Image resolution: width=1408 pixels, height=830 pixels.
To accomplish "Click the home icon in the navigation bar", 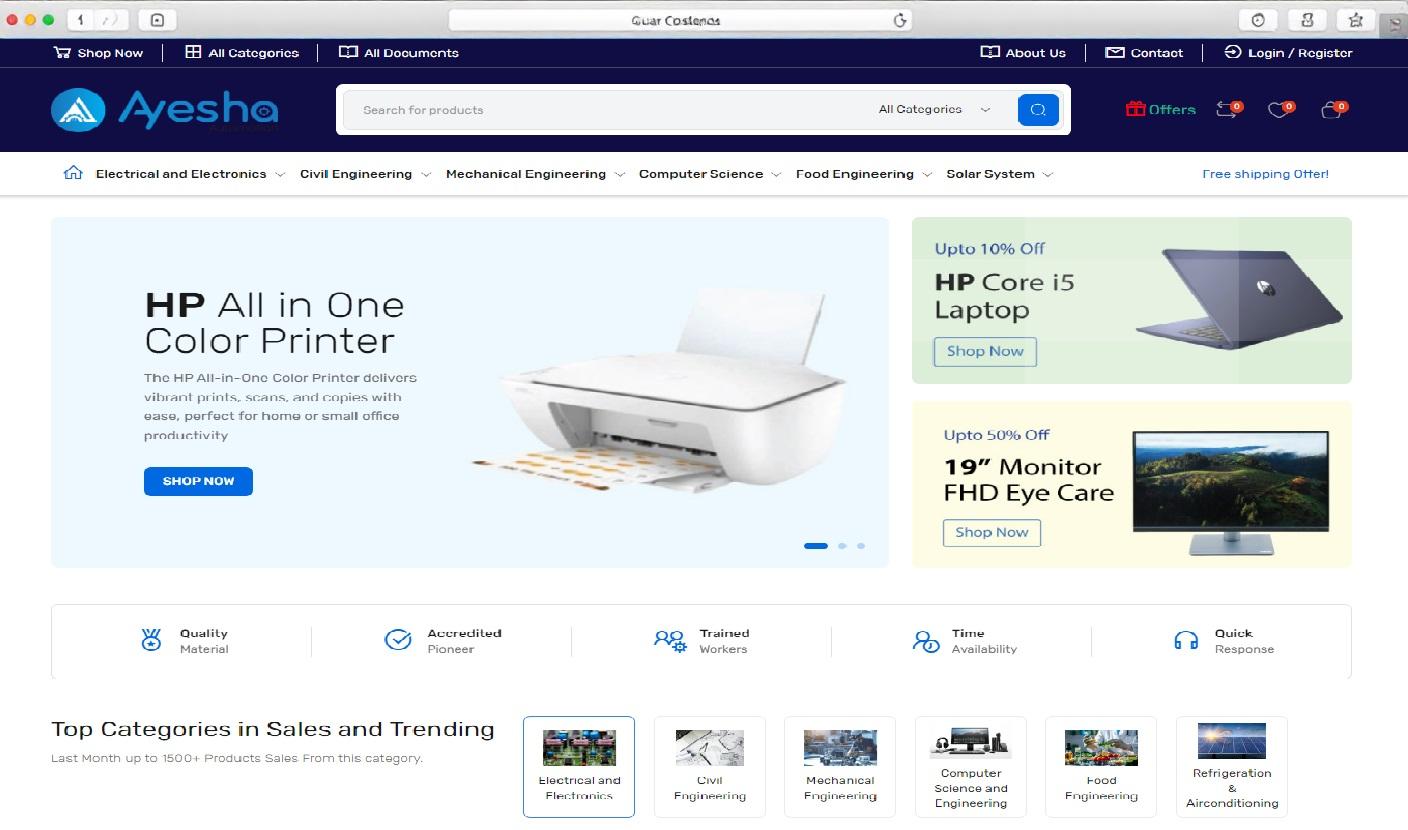I will coord(72,172).
